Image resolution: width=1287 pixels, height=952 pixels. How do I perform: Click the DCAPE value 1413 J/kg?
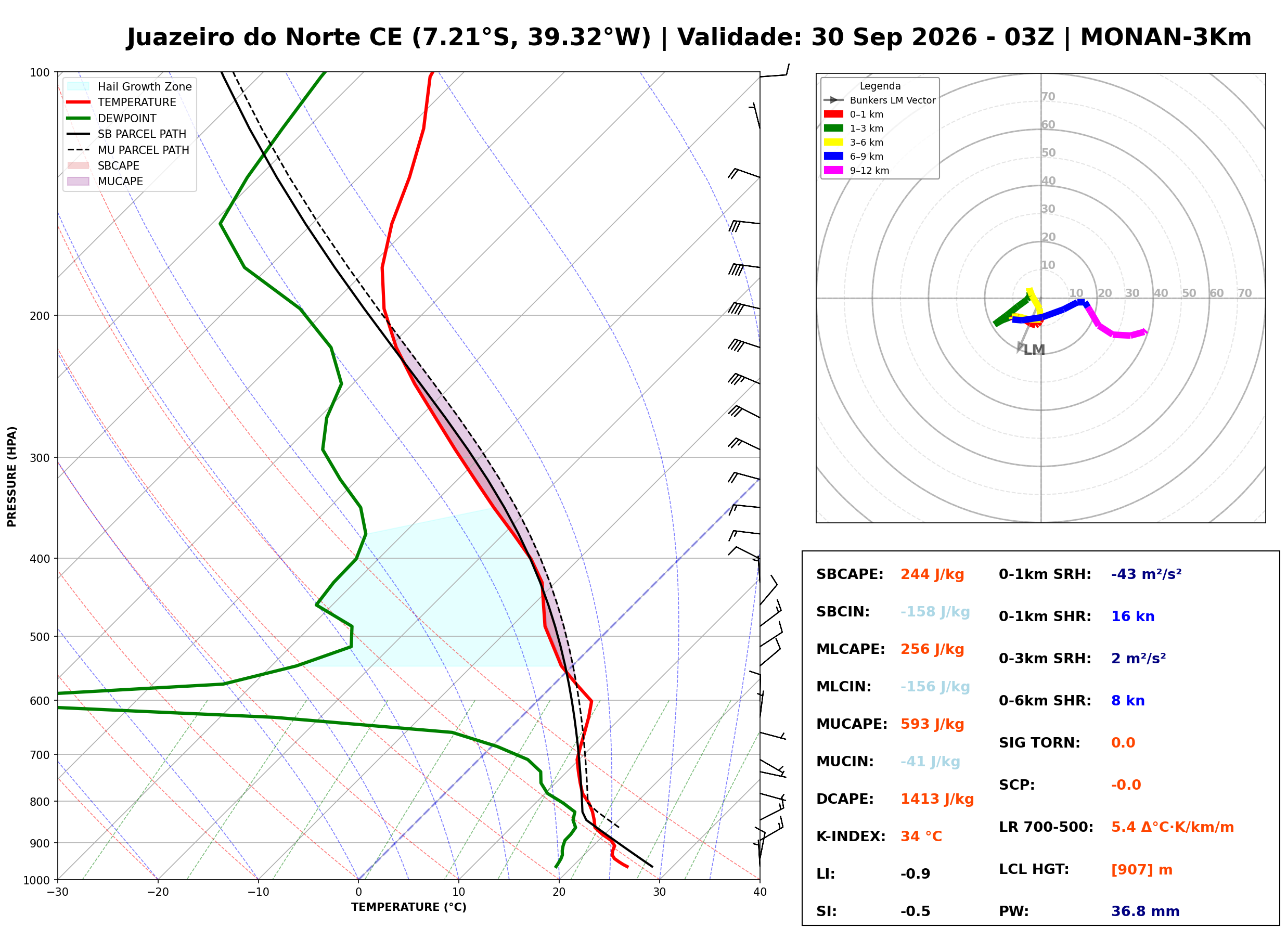click(937, 799)
